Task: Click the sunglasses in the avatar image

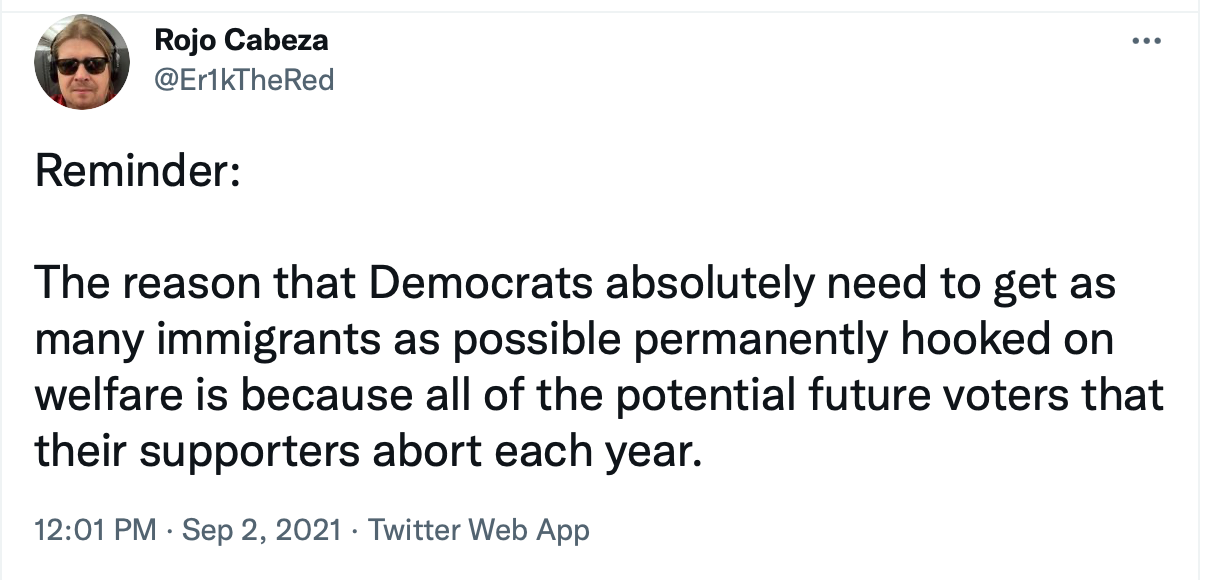Action: point(82,65)
